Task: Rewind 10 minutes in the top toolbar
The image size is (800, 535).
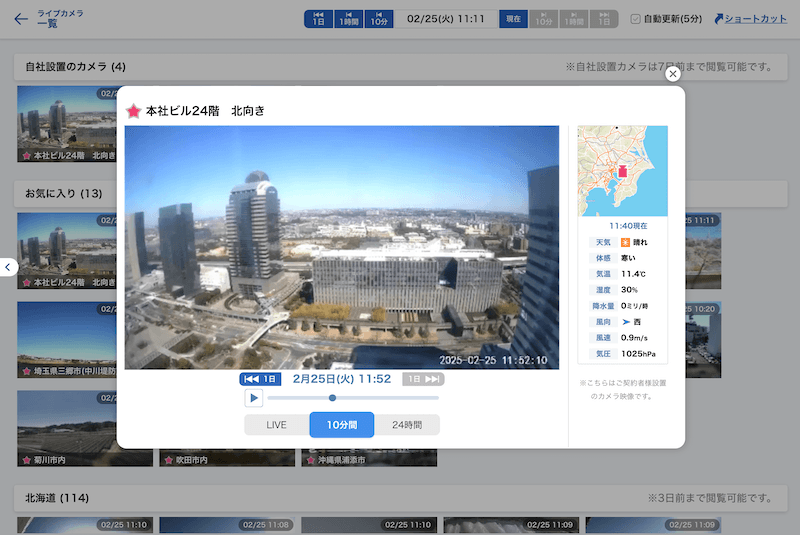Action: 379,19
